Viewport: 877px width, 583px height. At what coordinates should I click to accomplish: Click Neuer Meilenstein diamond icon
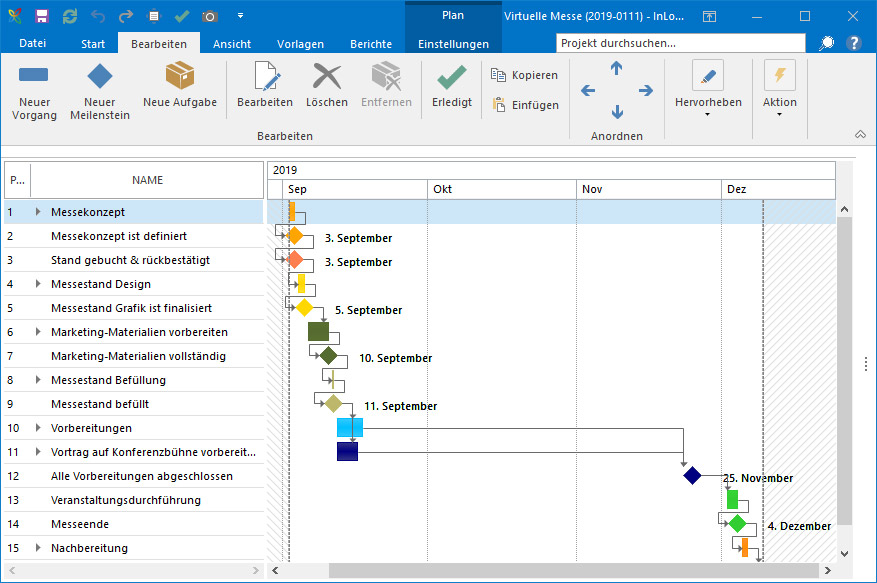click(100, 76)
